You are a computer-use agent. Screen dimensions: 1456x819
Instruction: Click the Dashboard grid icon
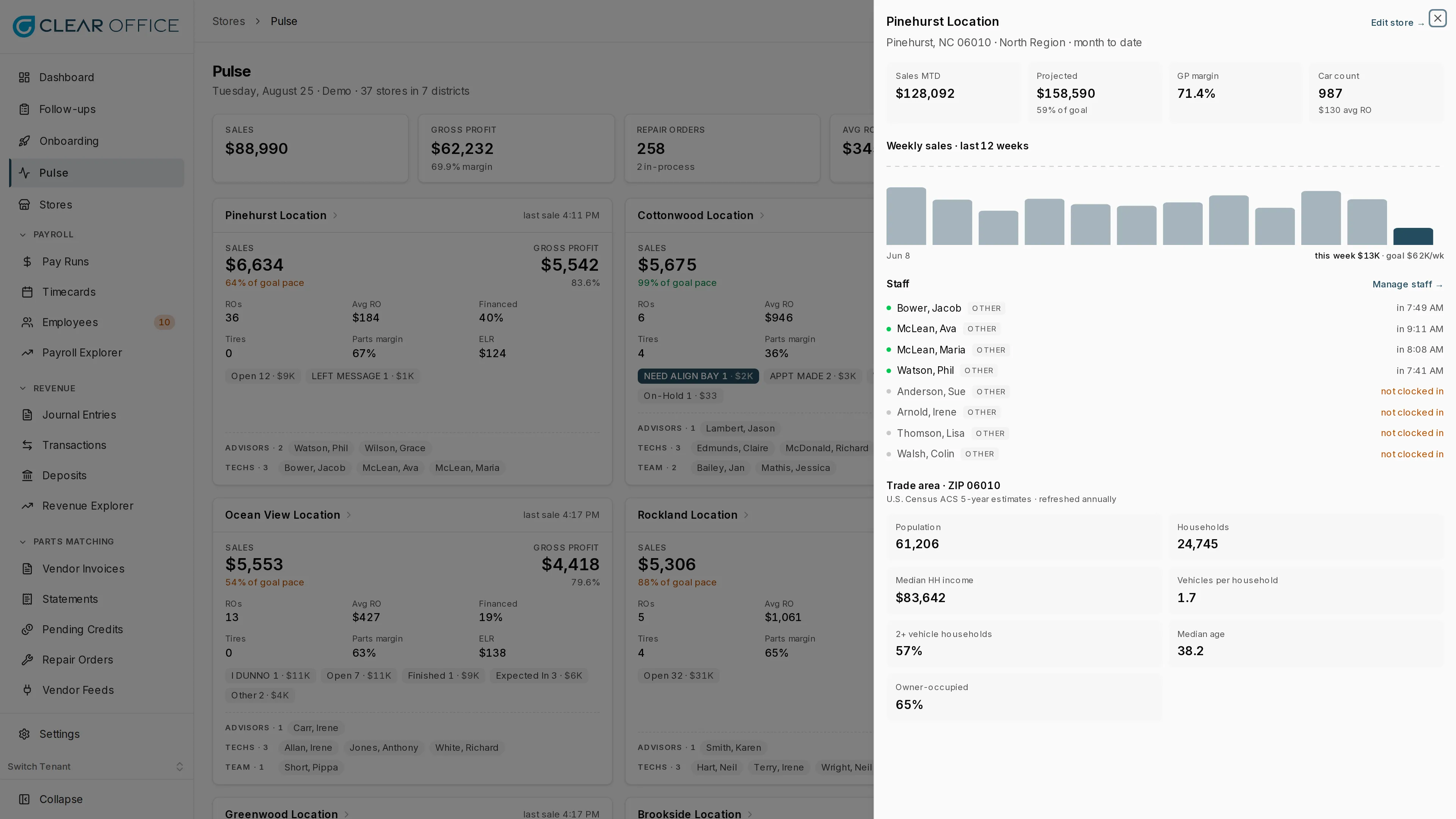point(24,77)
